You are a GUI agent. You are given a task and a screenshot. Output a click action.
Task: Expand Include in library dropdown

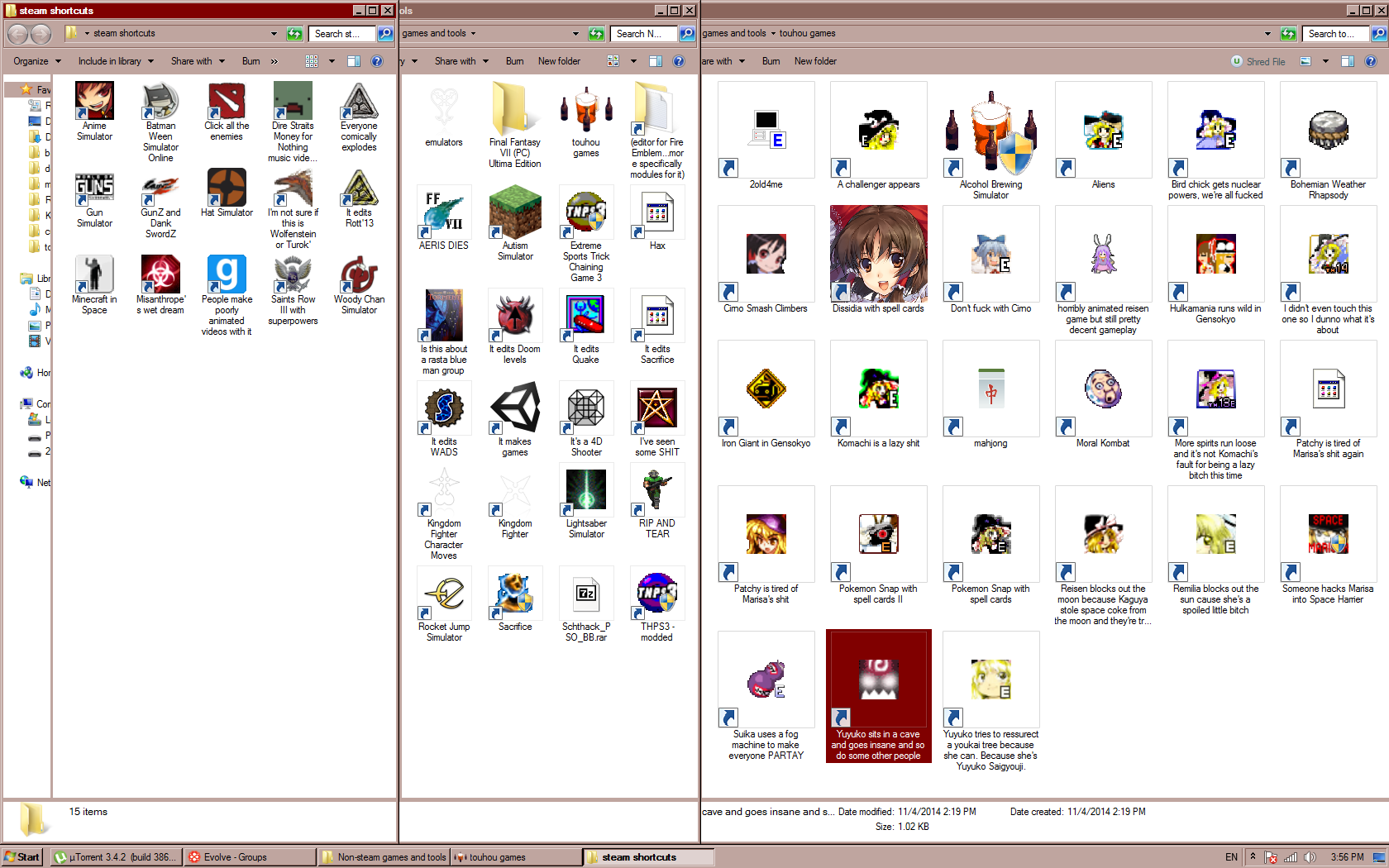click(117, 61)
